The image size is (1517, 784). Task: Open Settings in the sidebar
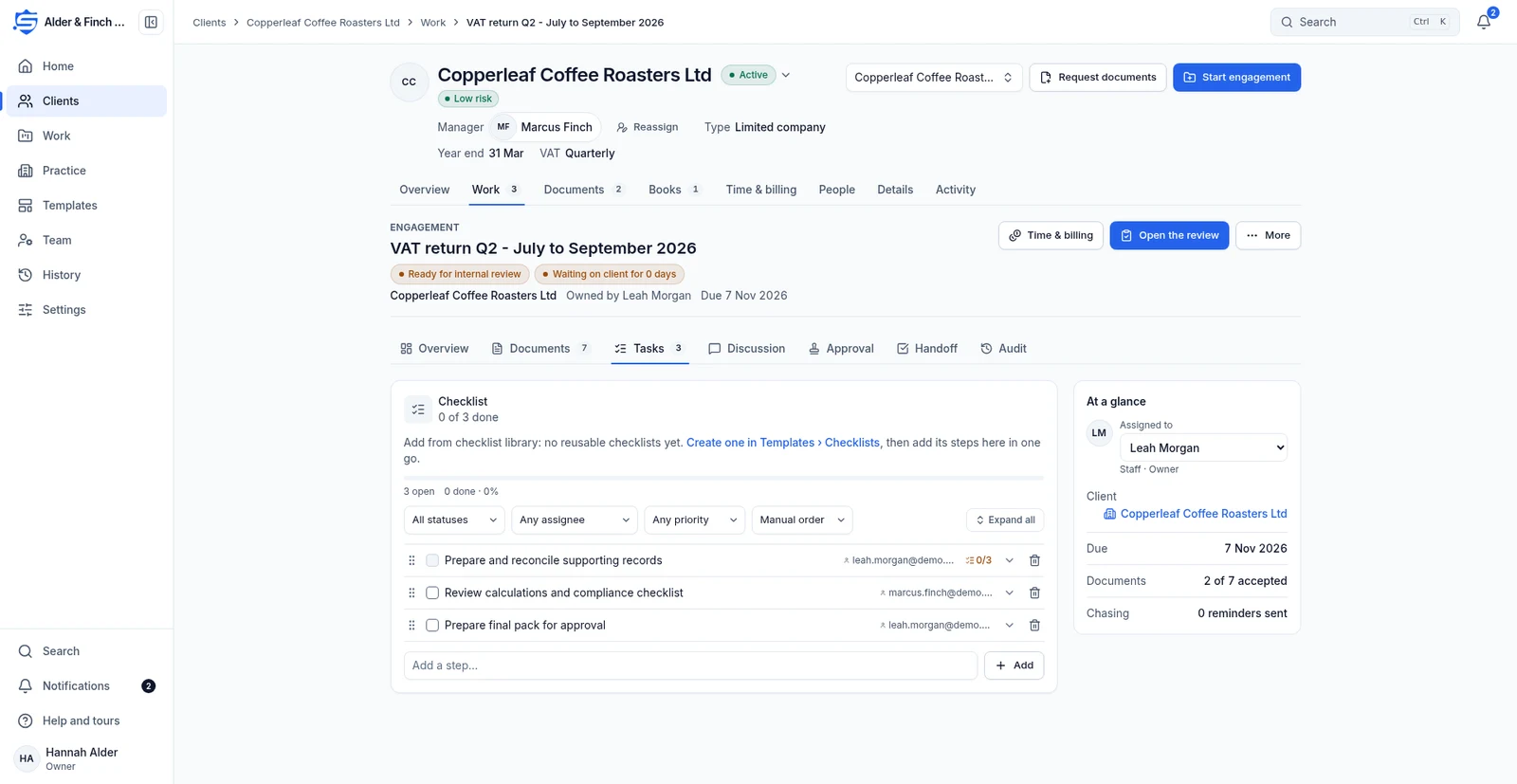click(86, 310)
